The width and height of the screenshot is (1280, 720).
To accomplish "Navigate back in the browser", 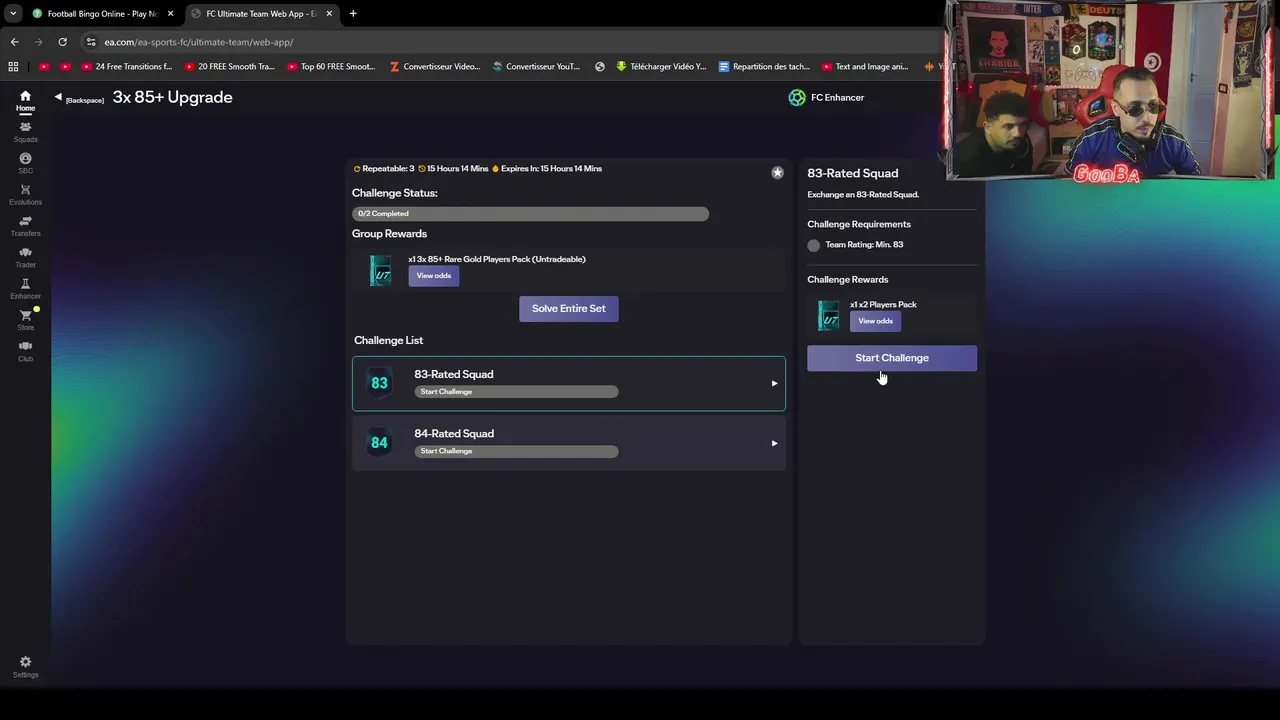I will [14, 42].
